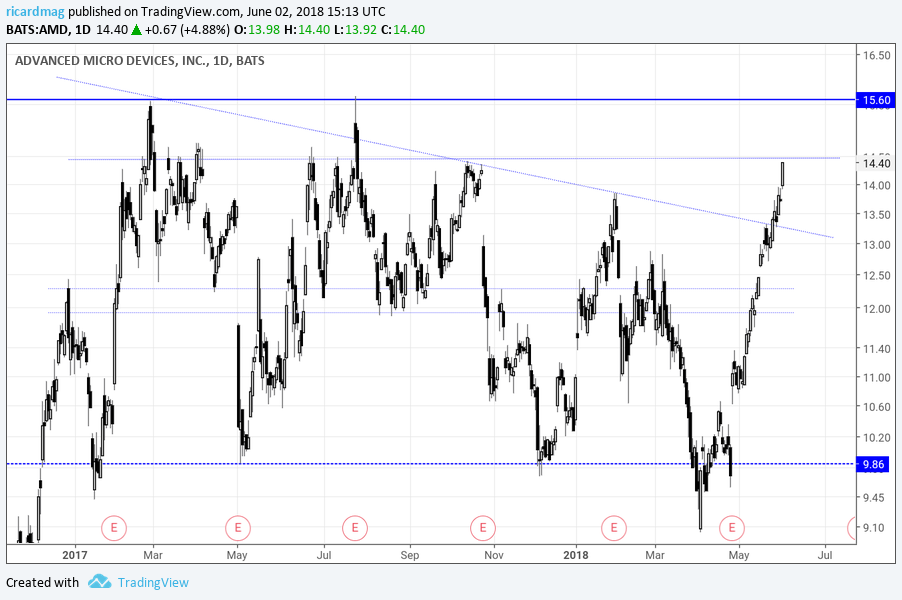Click the 2018 label on time axis
The height and width of the screenshot is (600, 902).
pos(576,555)
